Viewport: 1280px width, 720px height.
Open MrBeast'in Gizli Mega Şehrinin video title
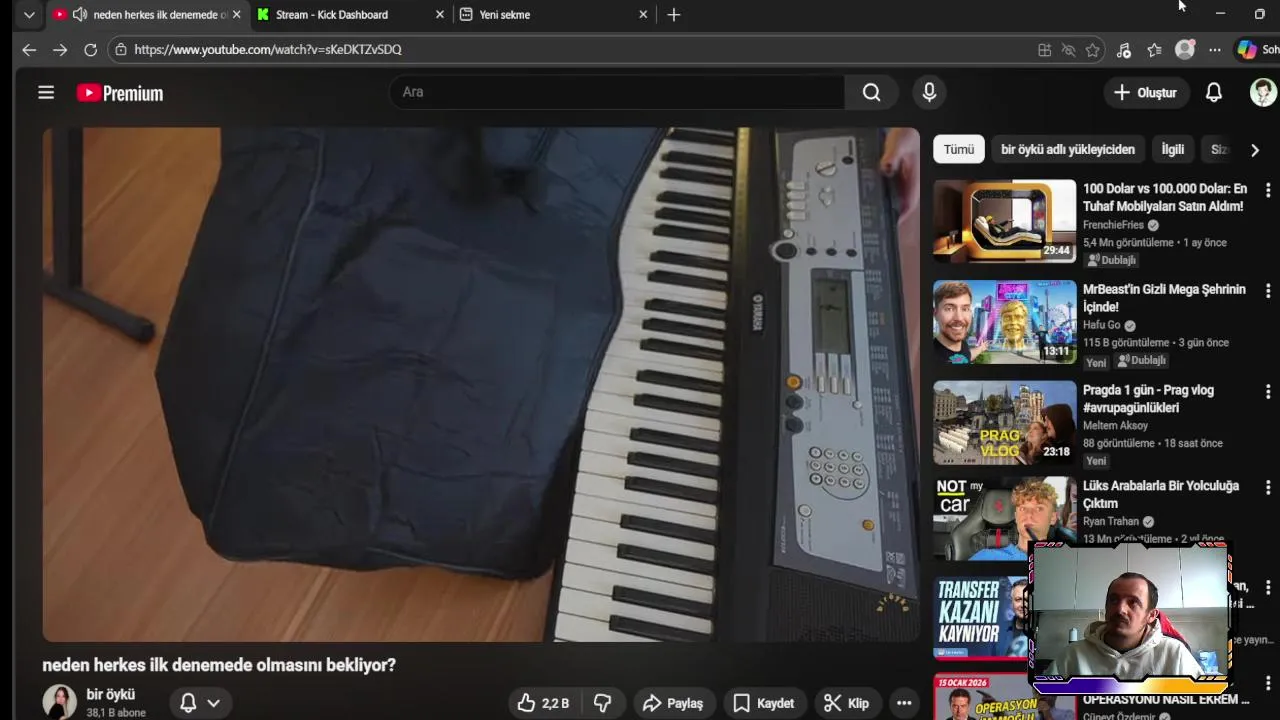[1164, 298]
